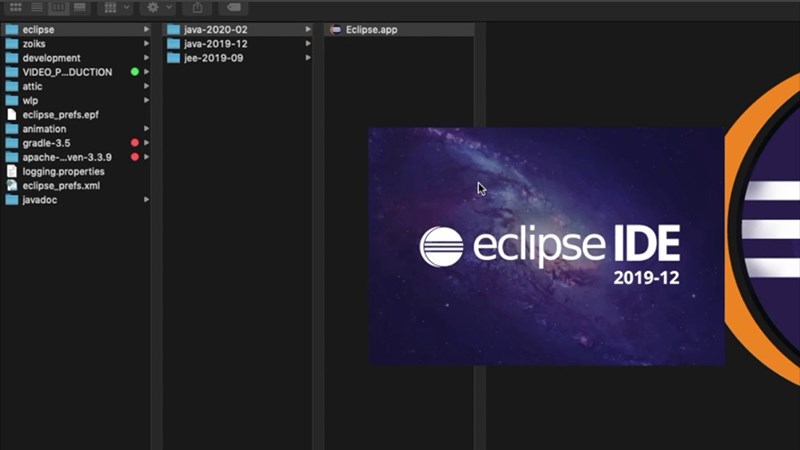Viewport: 800px width, 450px height.
Task: Click the attic folder icon
Action: coord(12,86)
